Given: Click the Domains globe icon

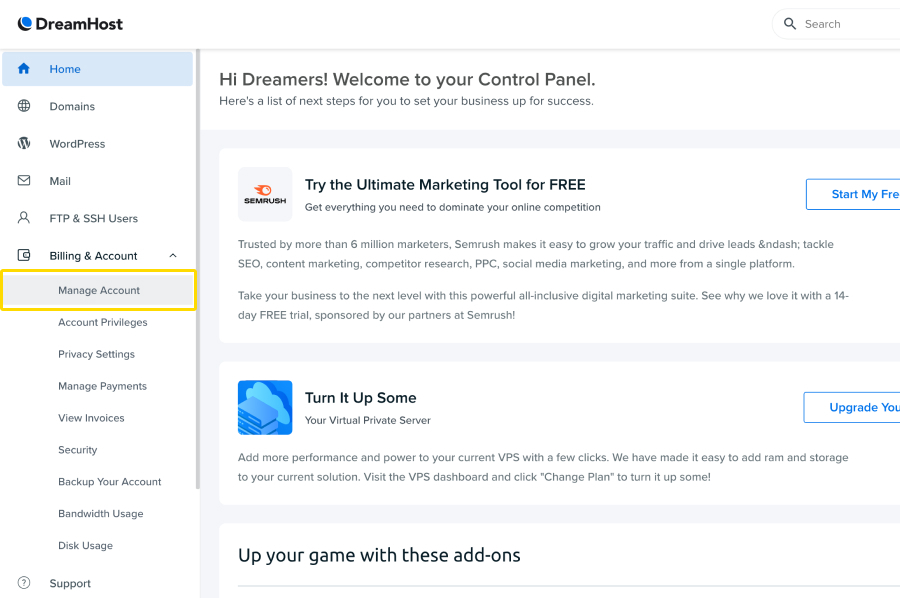Looking at the screenshot, I should pyautogui.click(x=24, y=106).
